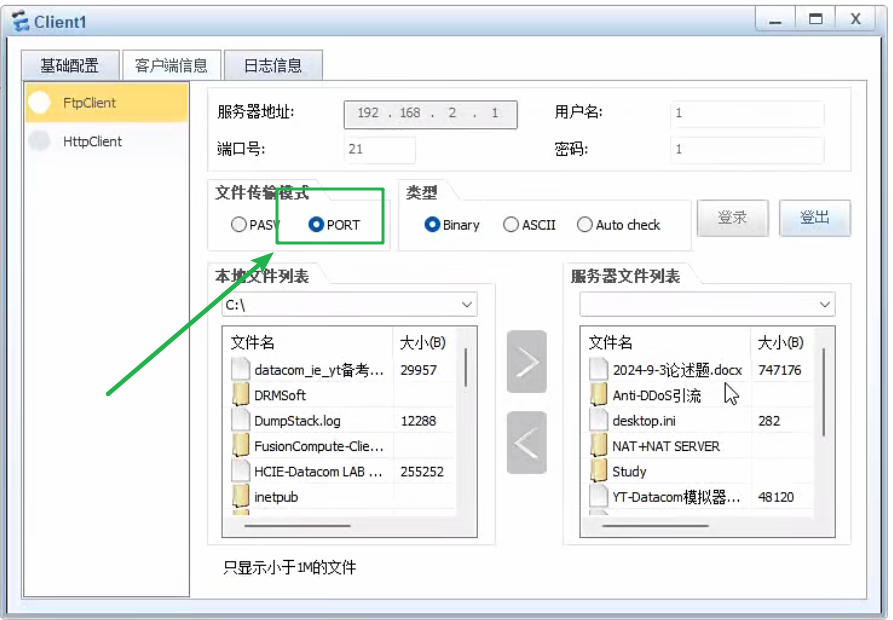Click the Study folder icon
The image size is (893, 620).
coord(599,471)
